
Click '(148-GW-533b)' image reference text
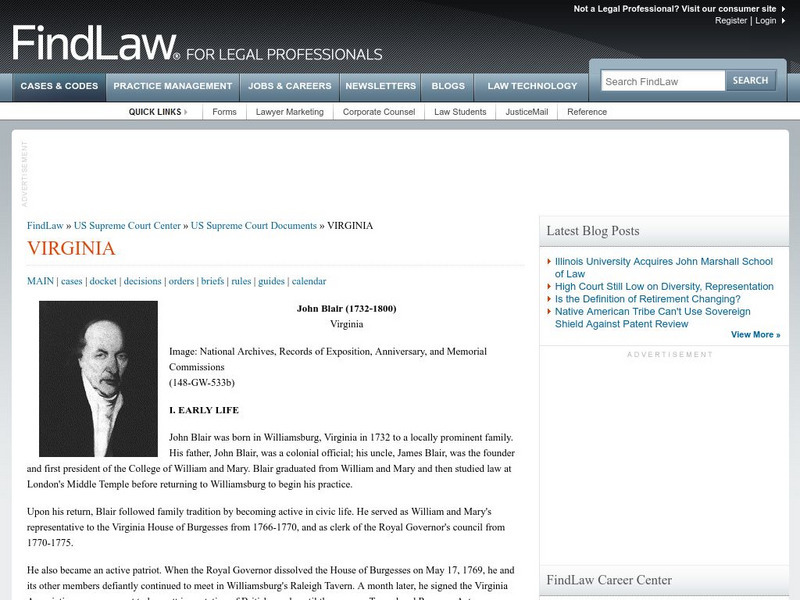(202, 383)
